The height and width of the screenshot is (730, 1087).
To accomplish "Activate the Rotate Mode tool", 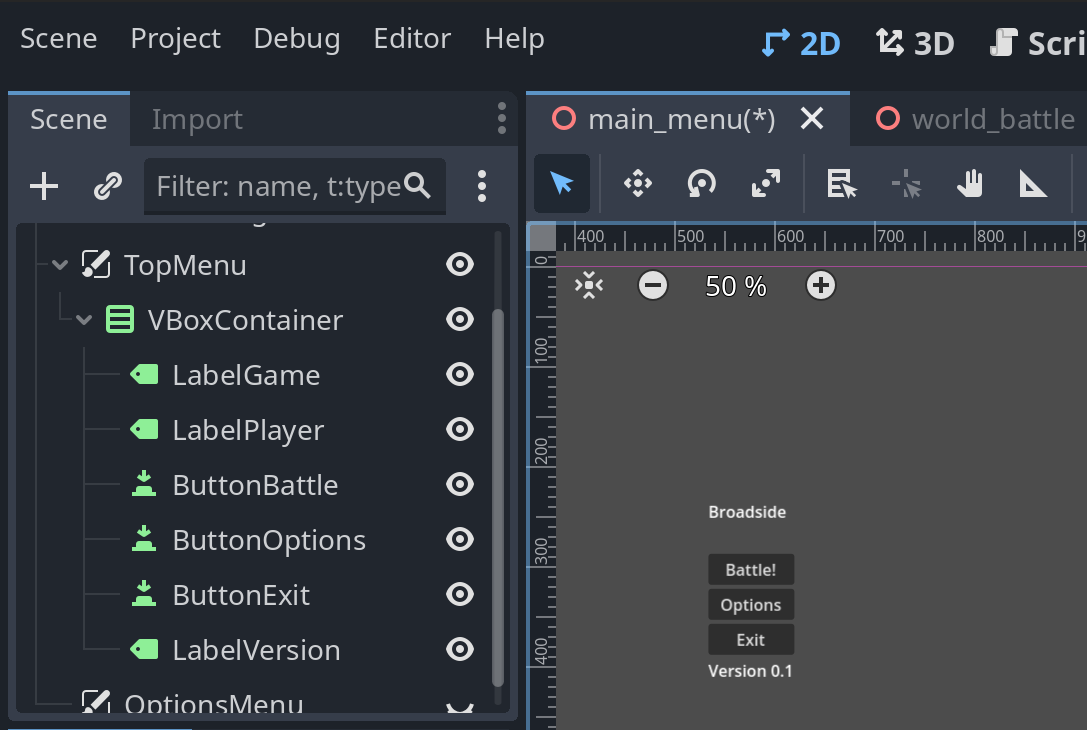I will coord(702,184).
